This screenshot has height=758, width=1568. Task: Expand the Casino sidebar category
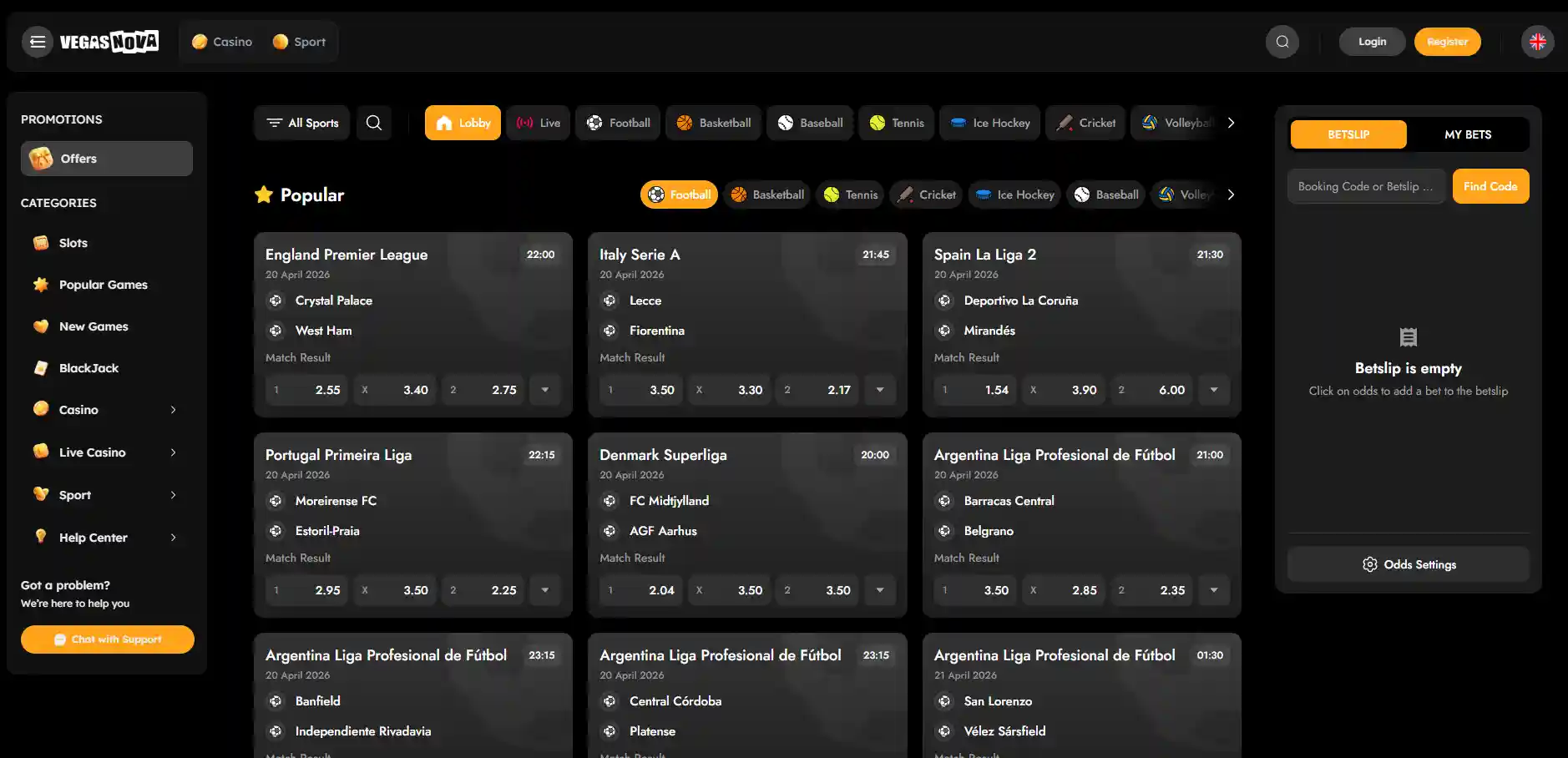(107, 410)
